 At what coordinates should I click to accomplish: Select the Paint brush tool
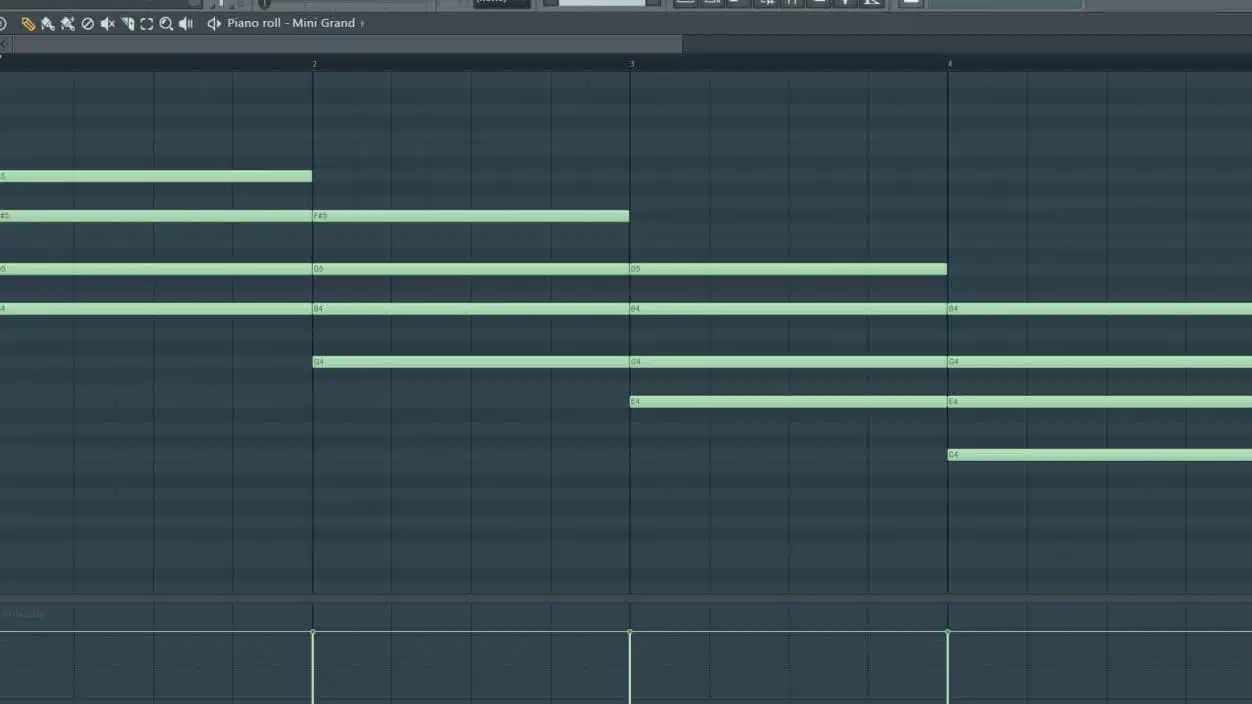click(x=48, y=23)
